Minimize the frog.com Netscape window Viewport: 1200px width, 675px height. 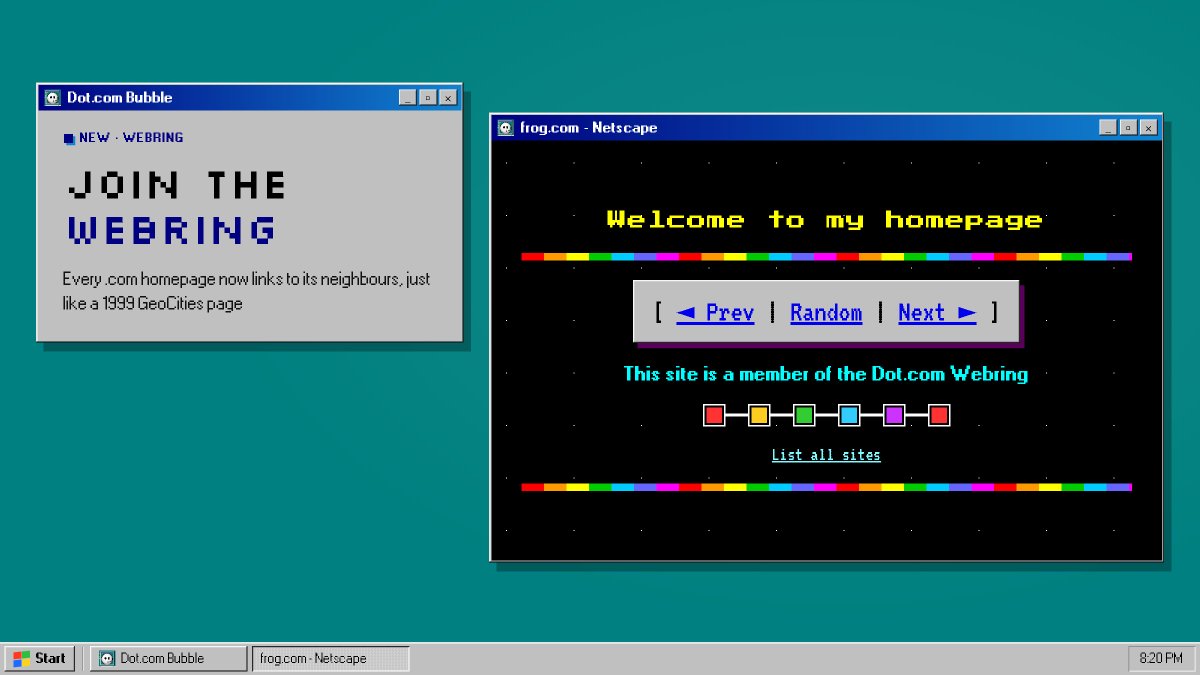pyautogui.click(x=1108, y=128)
